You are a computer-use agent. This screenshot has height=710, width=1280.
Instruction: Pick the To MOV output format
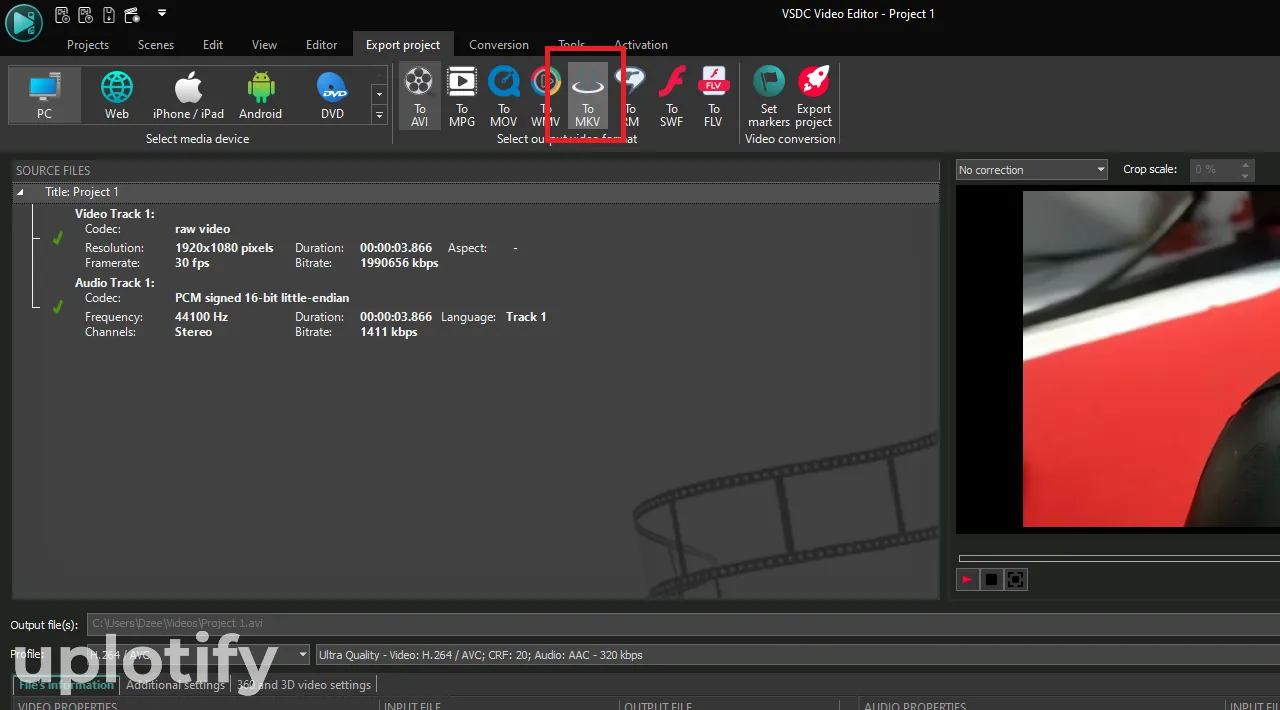504,96
